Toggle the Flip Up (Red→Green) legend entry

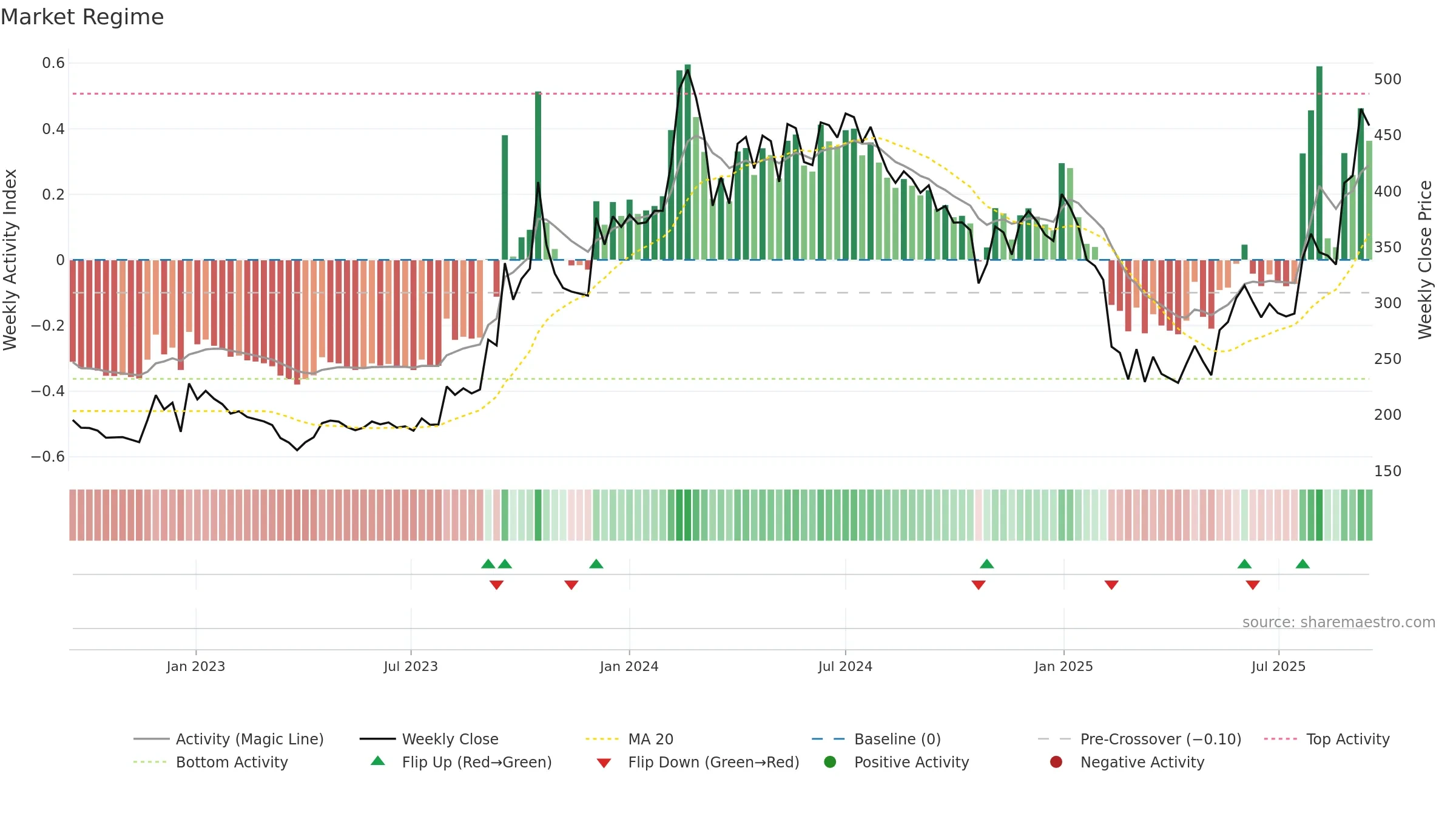pyautogui.click(x=461, y=762)
